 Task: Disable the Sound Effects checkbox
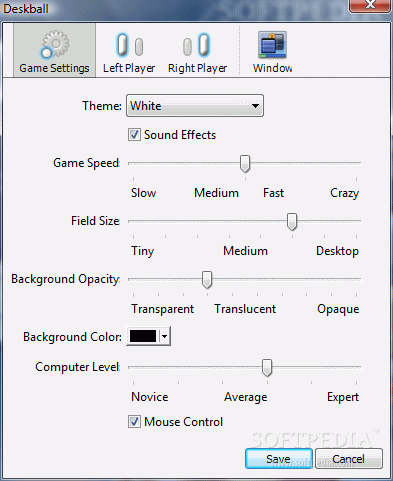pos(134,135)
